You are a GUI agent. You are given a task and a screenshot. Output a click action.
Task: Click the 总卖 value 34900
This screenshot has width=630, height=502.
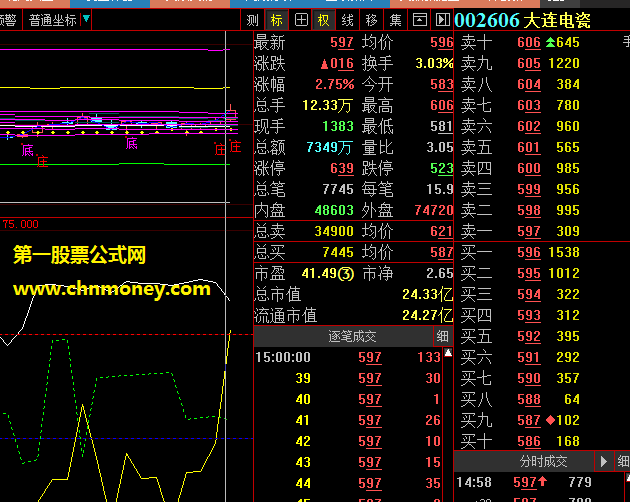pyautogui.click(x=334, y=231)
